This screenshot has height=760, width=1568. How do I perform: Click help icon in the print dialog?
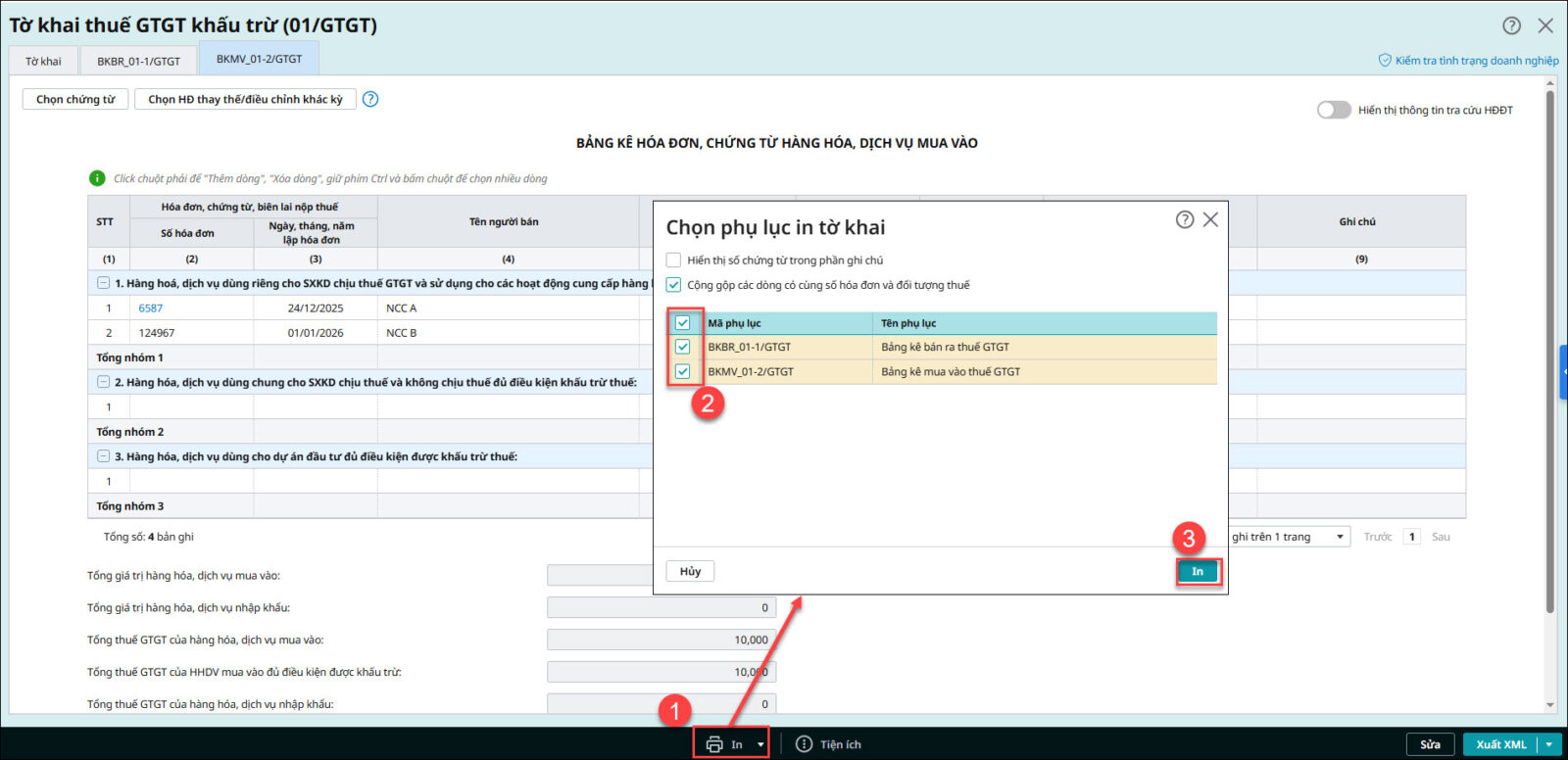1185,219
